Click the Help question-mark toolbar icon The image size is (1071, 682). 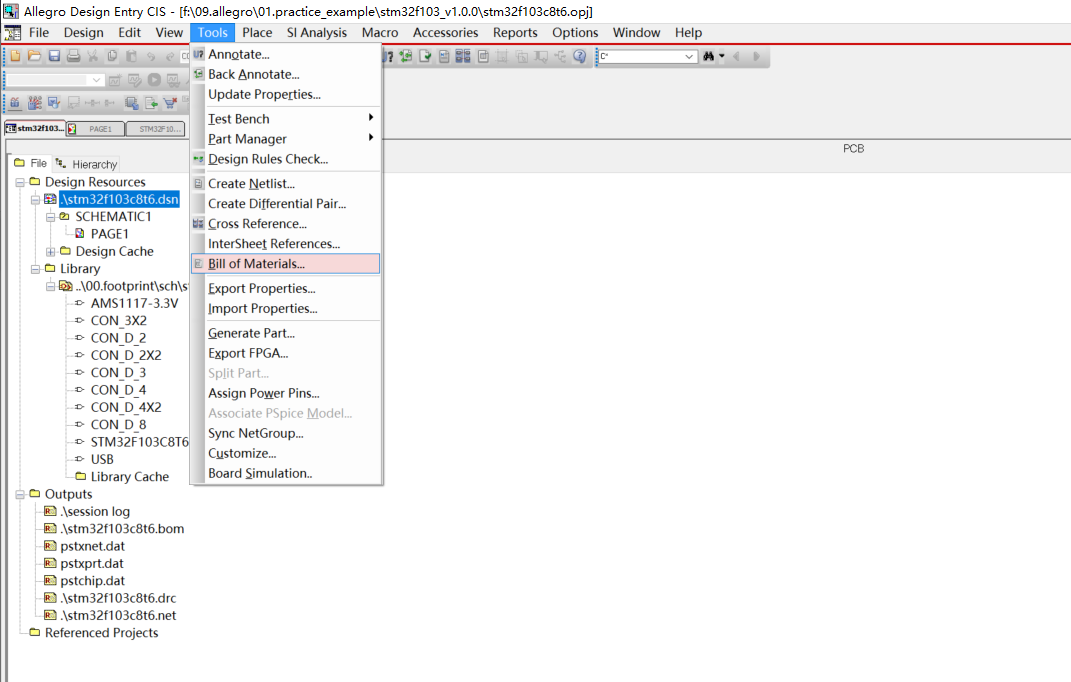click(579, 56)
